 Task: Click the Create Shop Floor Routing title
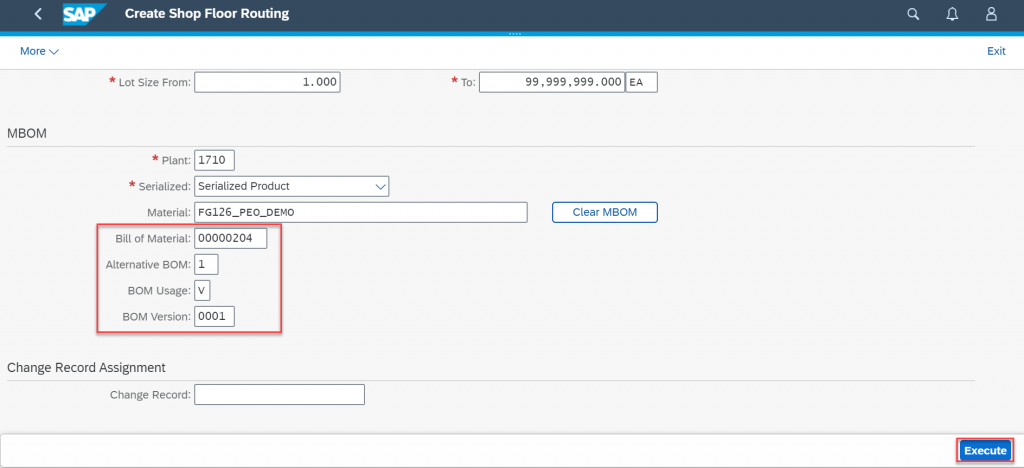point(206,14)
